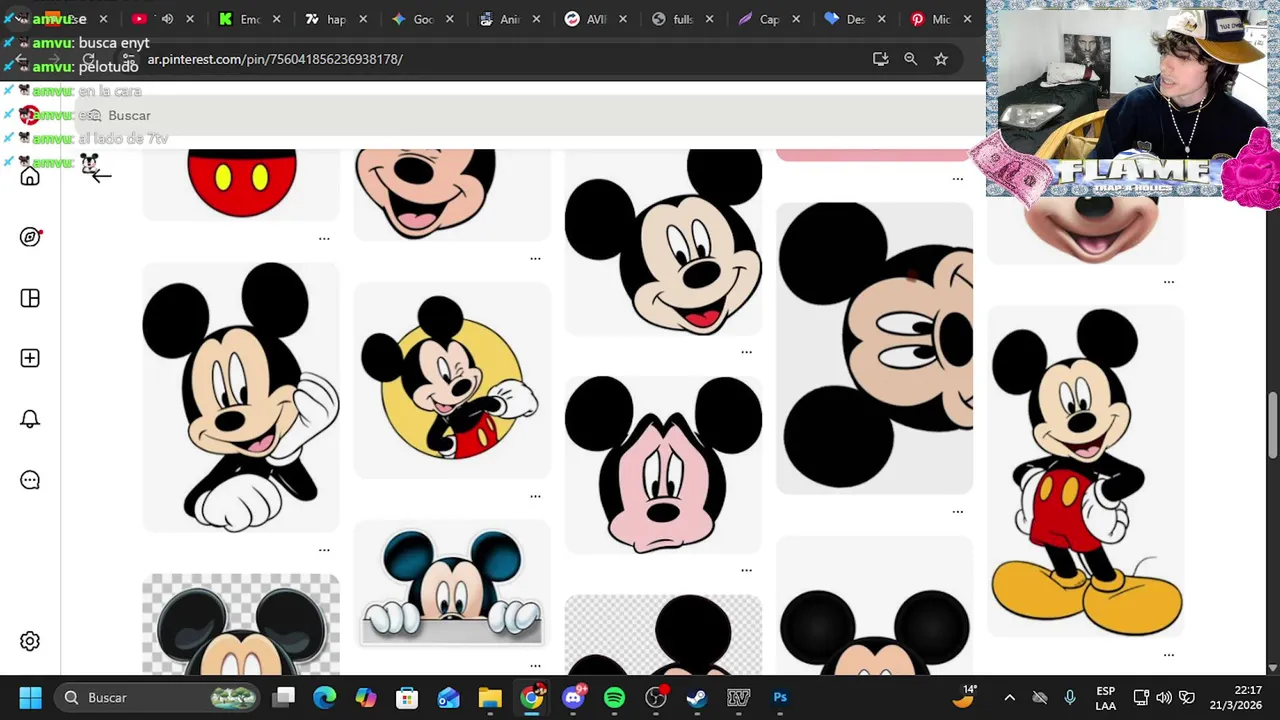
Task: Switch to the Google Gemini 'Goc' tab
Action: point(413,19)
